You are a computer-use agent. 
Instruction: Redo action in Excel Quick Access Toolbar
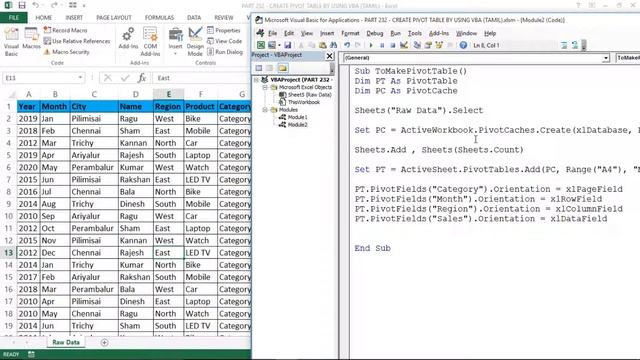[x=54, y=5]
